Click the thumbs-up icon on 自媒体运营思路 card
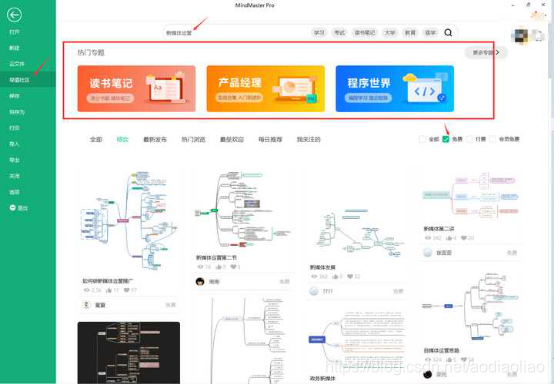This screenshot has width=554, height=385. [449, 360]
